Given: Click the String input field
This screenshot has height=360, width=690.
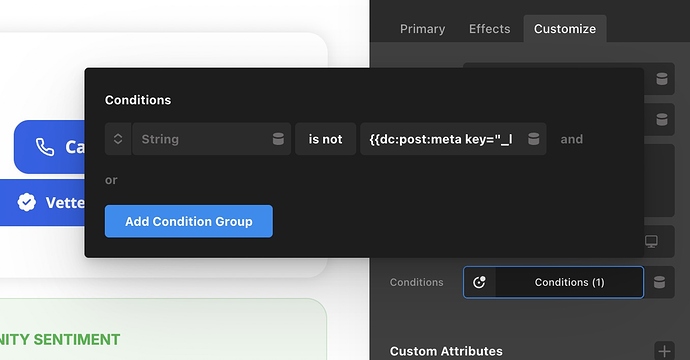Looking at the screenshot, I should pos(211,139).
